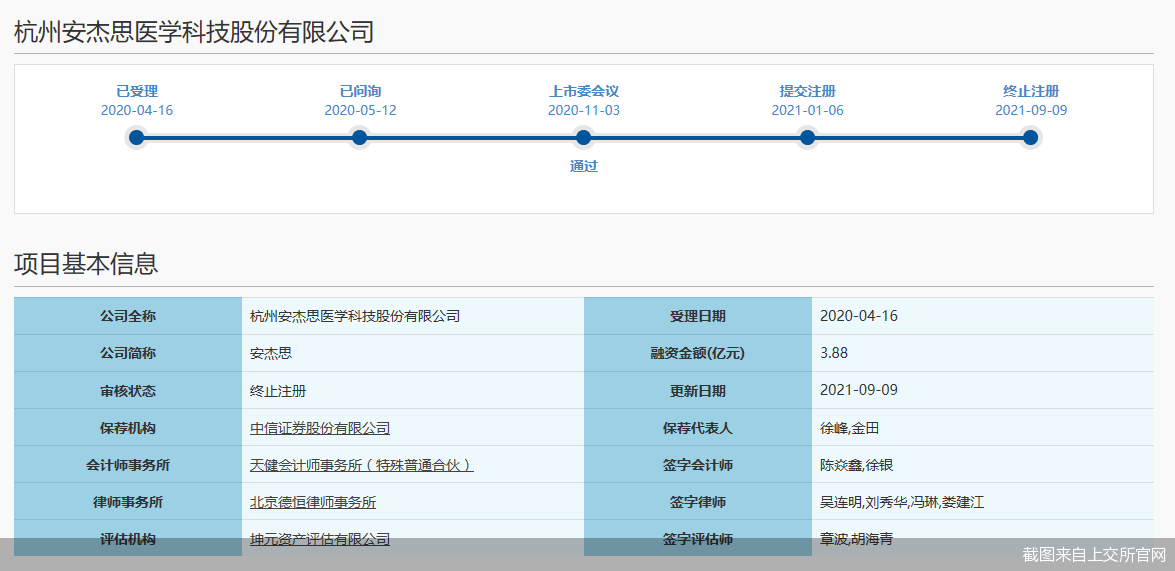Click the company full name table value

[355, 316]
